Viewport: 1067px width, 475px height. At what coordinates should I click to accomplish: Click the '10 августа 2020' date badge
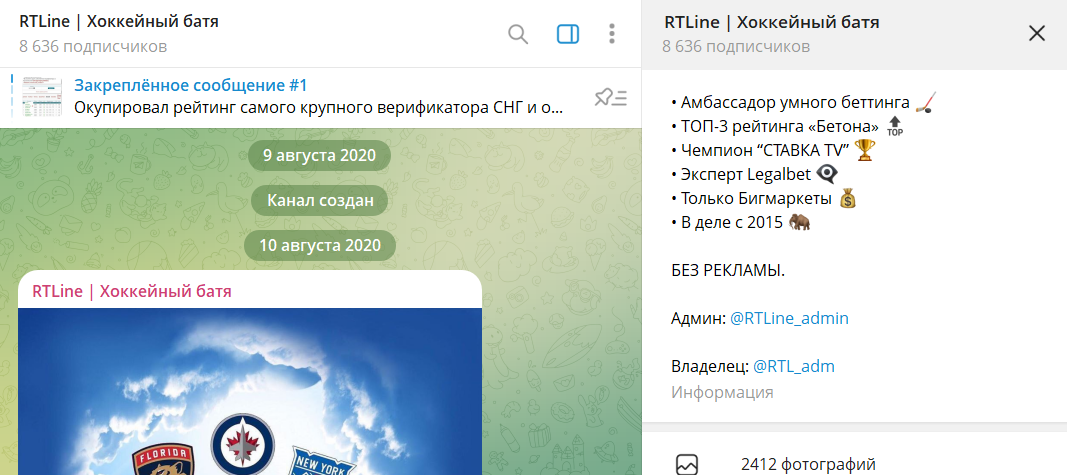(319, 245)
